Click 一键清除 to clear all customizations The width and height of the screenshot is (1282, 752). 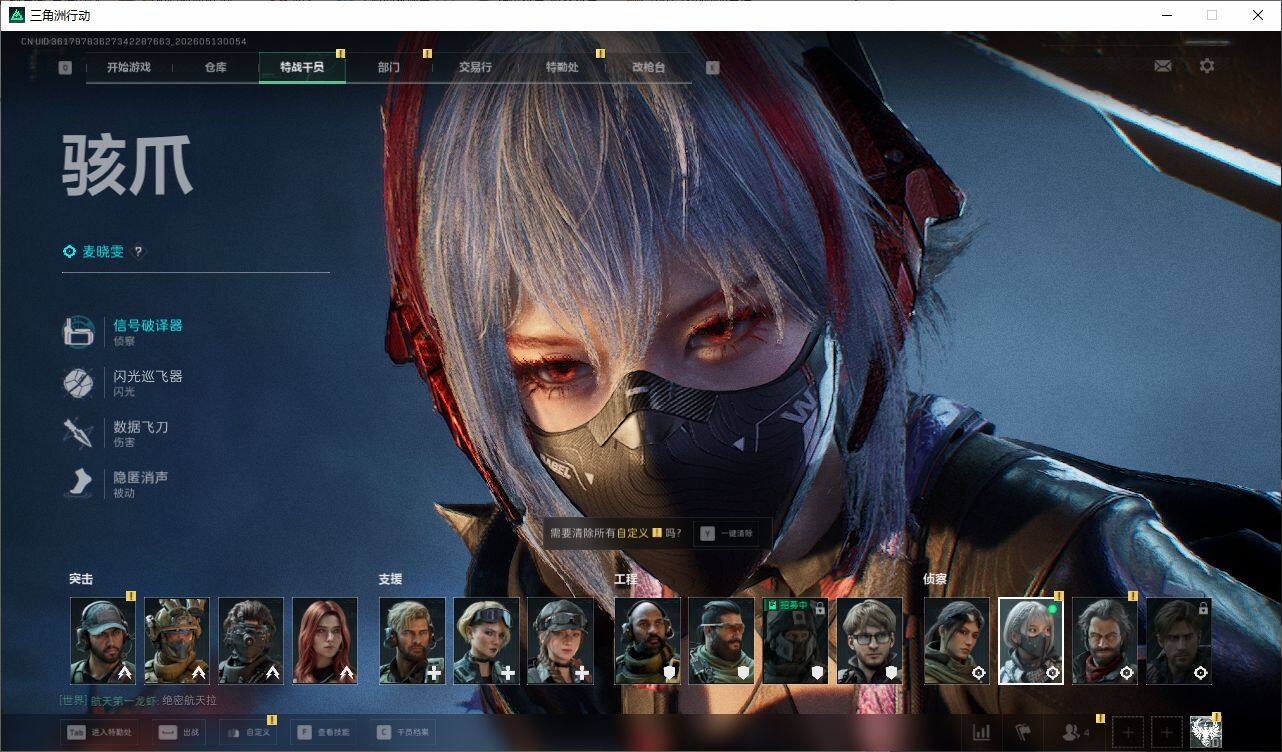[727, 533]
